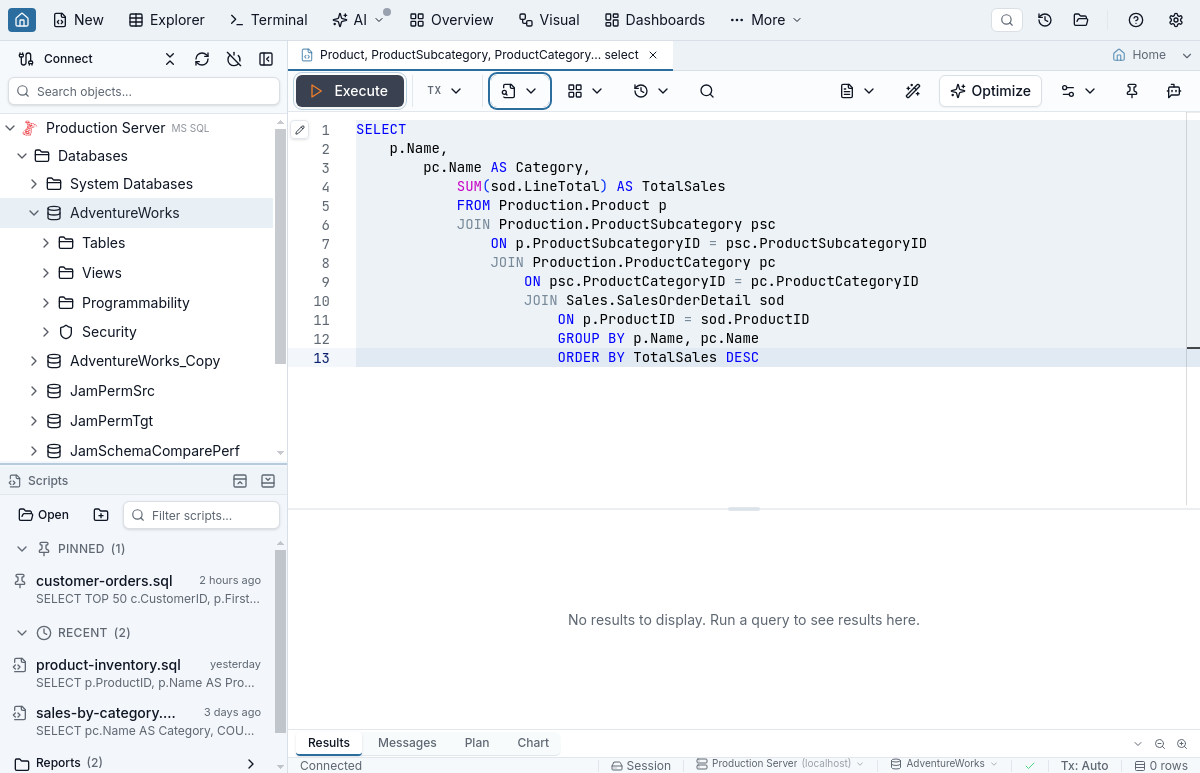
Task: Collapse the results pane chevron
Action: (x=1138, y=744)
